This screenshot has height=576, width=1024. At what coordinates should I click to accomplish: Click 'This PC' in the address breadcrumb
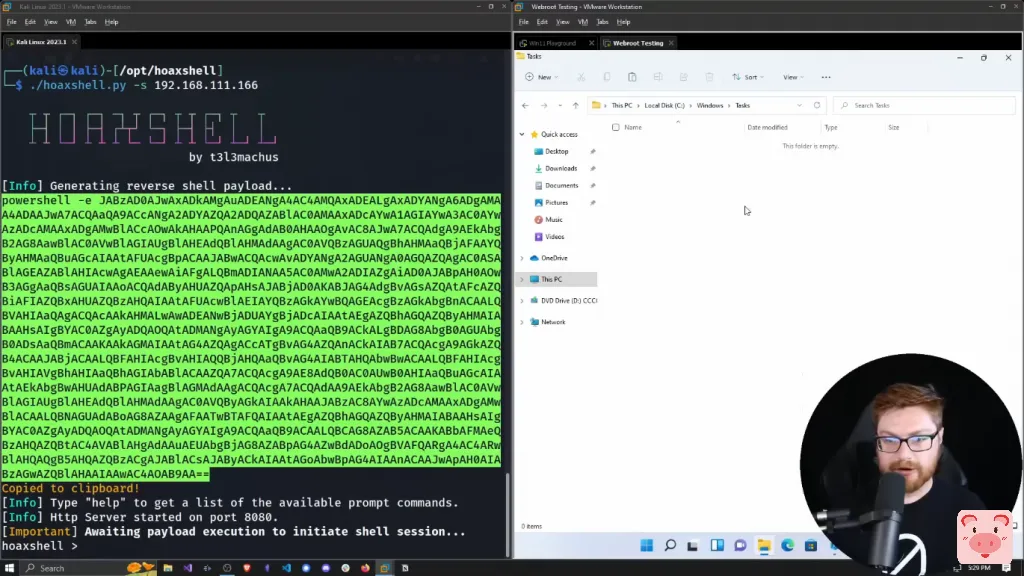pyautogui.click(x=622, y=105)
